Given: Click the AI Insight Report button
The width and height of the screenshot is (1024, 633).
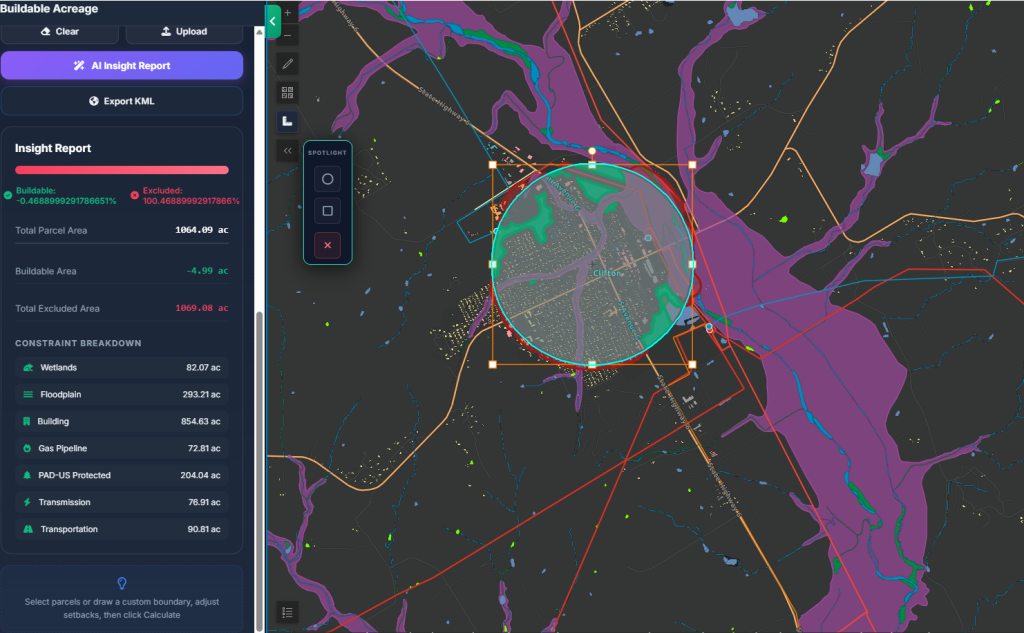Looking at the screenshot, I should tap(122, 65).
